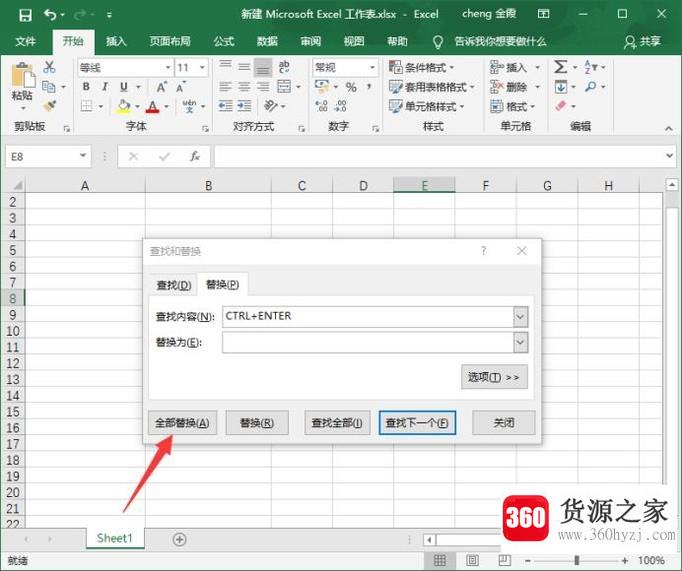Click the text Orientation icon
The height and width of the screenshot is (571, 682).
270,106
